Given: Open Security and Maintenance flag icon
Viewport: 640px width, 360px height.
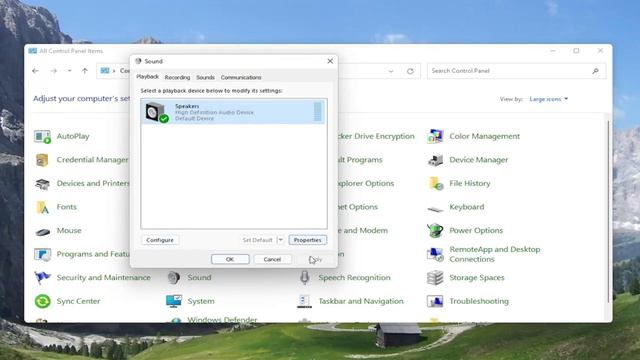Looking at the screenshot, I should point(42,278).
